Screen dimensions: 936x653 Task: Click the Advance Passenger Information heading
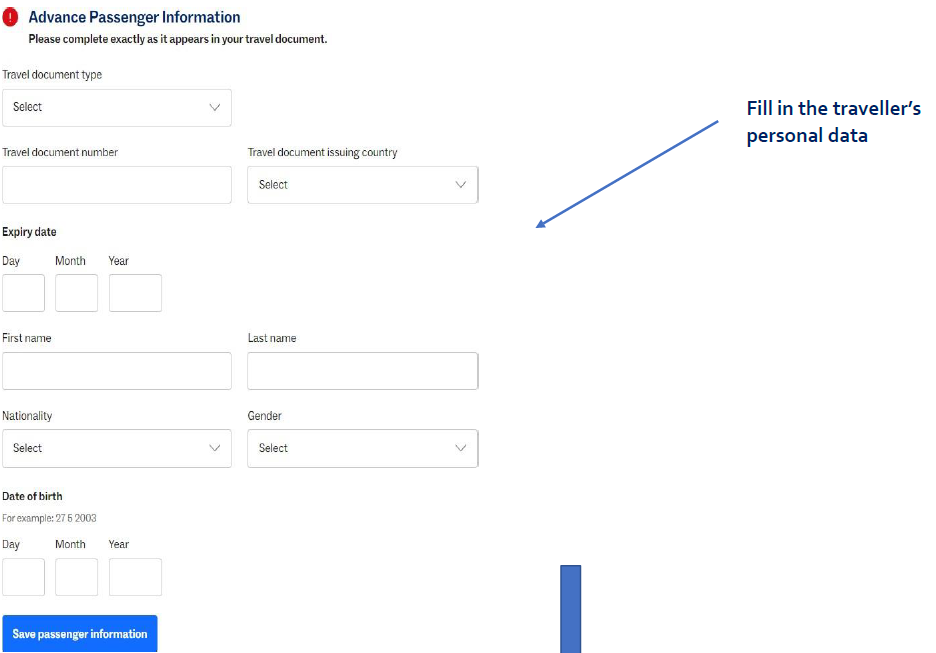(134, 17)
